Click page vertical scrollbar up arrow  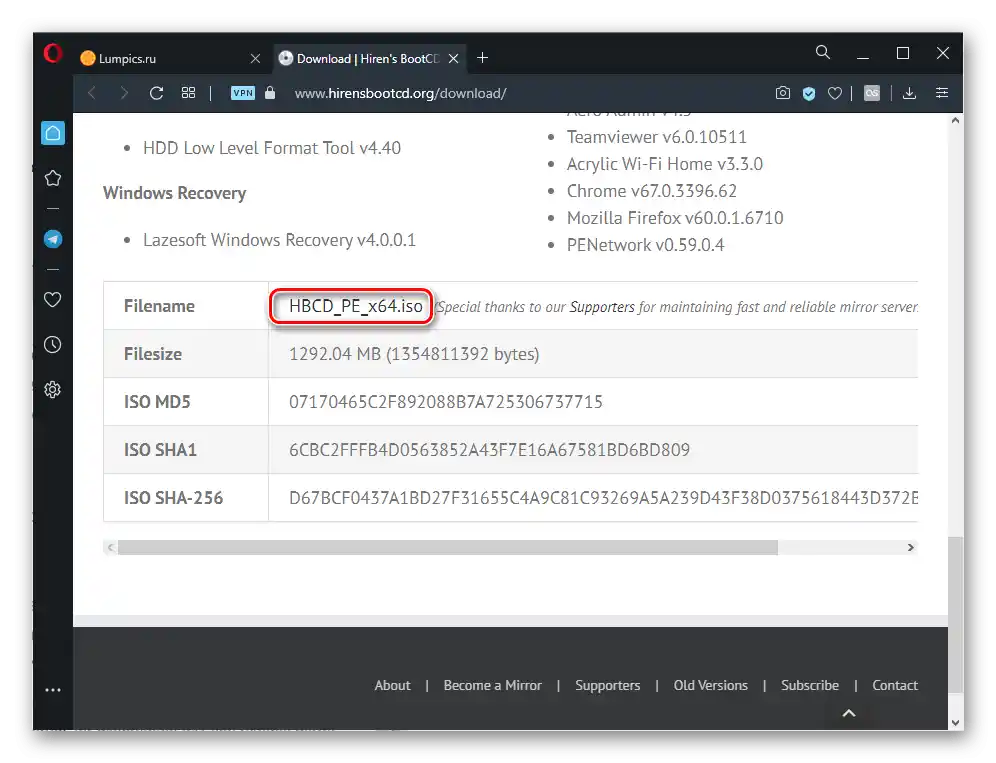[x=955, y=120]
